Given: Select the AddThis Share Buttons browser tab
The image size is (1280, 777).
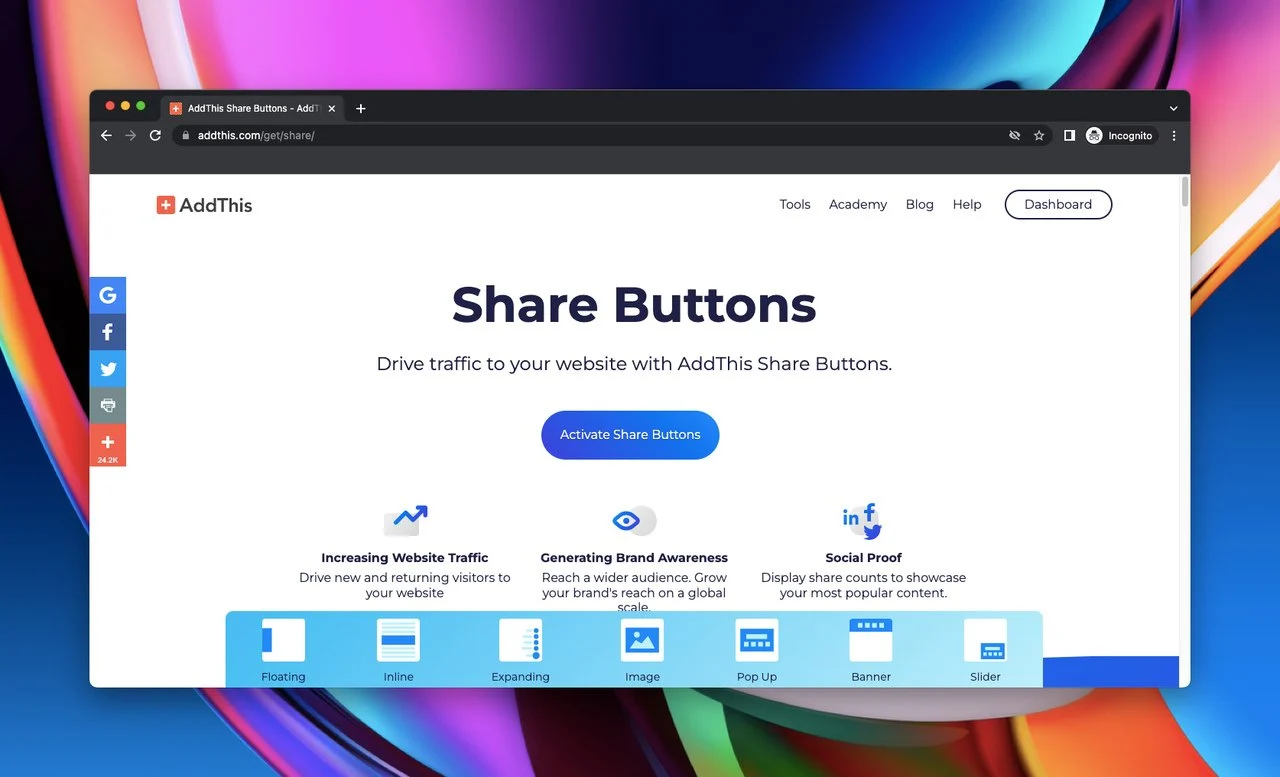Looking at the screenshot, I should (253, 108).
